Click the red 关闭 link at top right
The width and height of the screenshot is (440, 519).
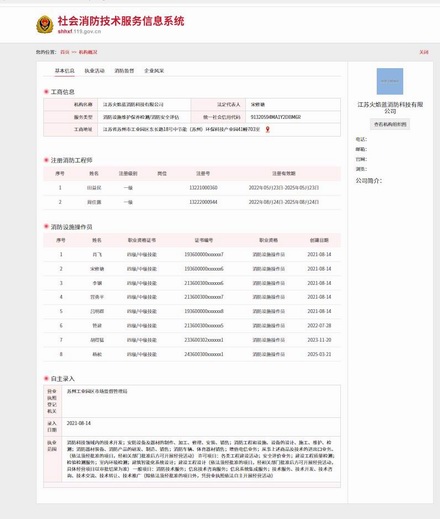(424, 52)
